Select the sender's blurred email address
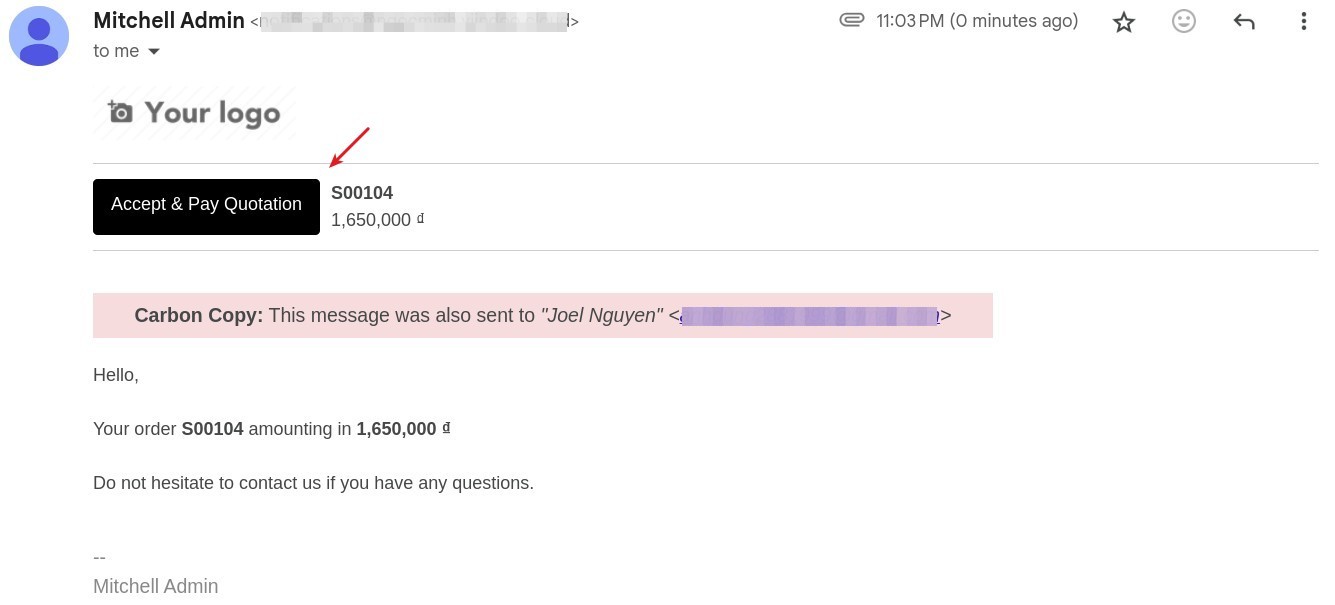Viewport: 1335px width, 605px height. pyautogui.click(x=414, y=21)
